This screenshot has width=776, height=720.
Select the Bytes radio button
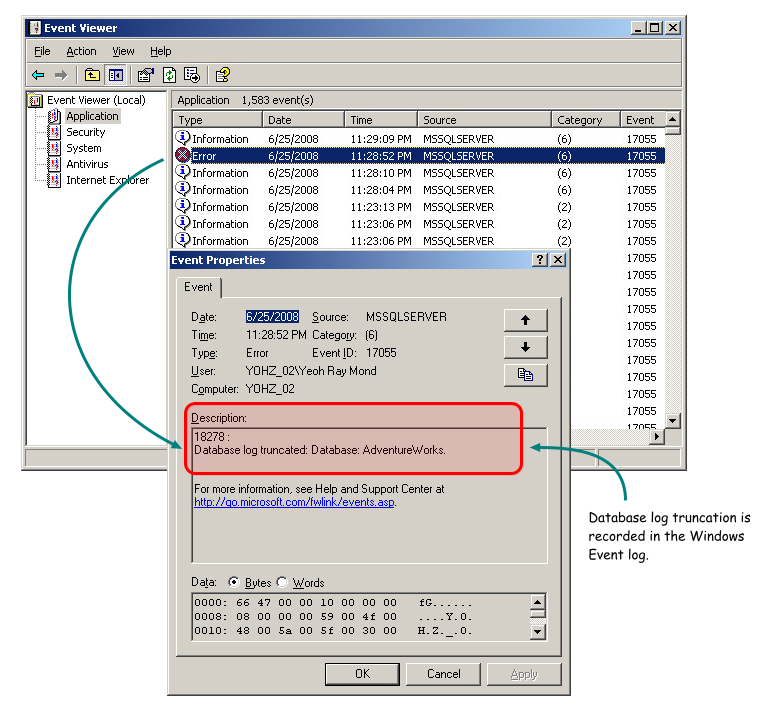point(235,583)
